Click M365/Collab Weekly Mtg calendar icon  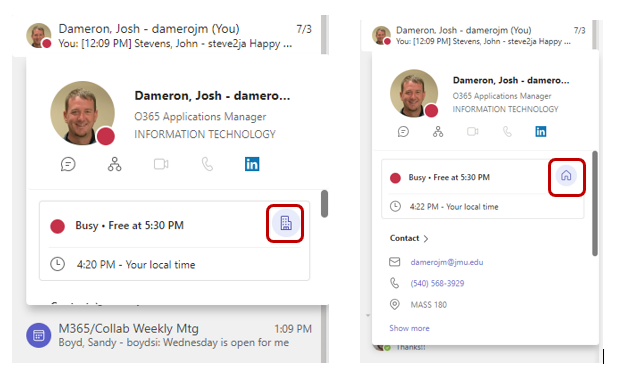(39, 335)
